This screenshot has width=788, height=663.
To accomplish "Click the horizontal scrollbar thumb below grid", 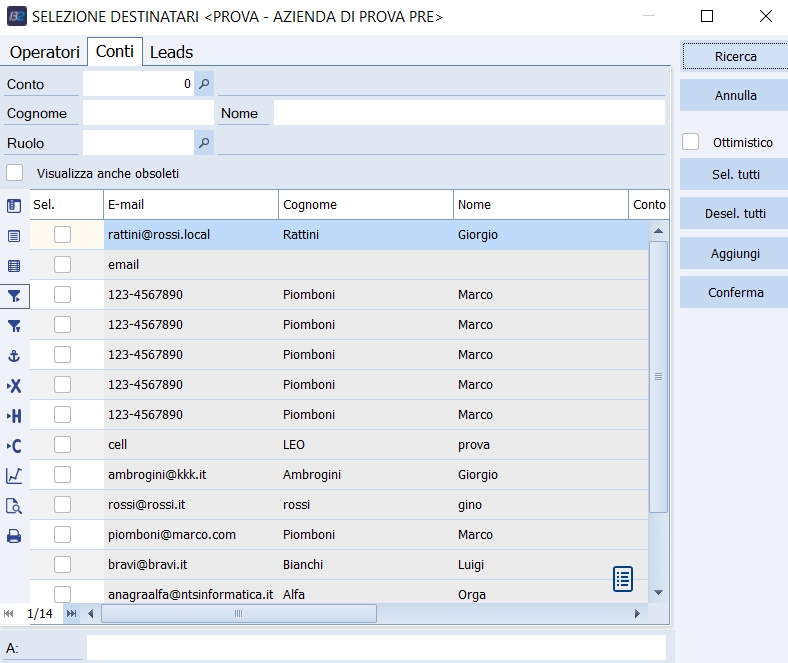I will 238,613.
